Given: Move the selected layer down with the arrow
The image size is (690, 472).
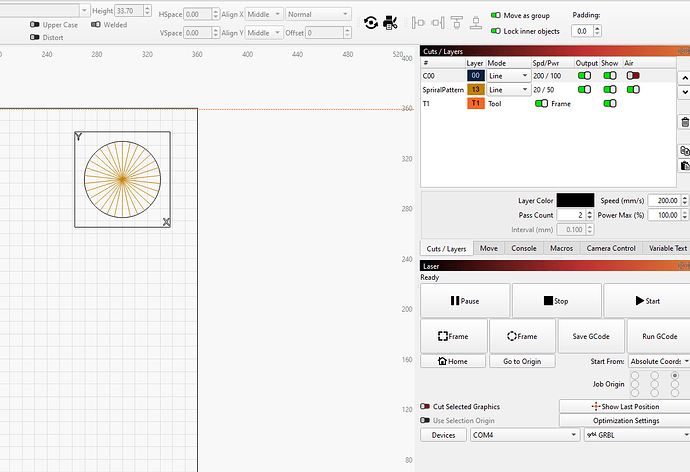Looking at the screenshot, I should click(x=685, y=92).
